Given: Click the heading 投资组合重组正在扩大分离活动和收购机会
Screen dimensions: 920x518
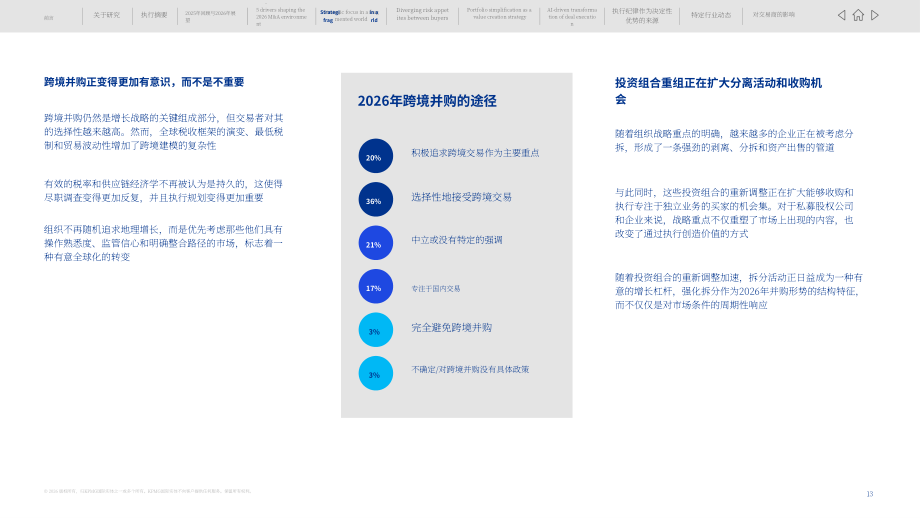Looking at the screenshot, I should [718, 91].
